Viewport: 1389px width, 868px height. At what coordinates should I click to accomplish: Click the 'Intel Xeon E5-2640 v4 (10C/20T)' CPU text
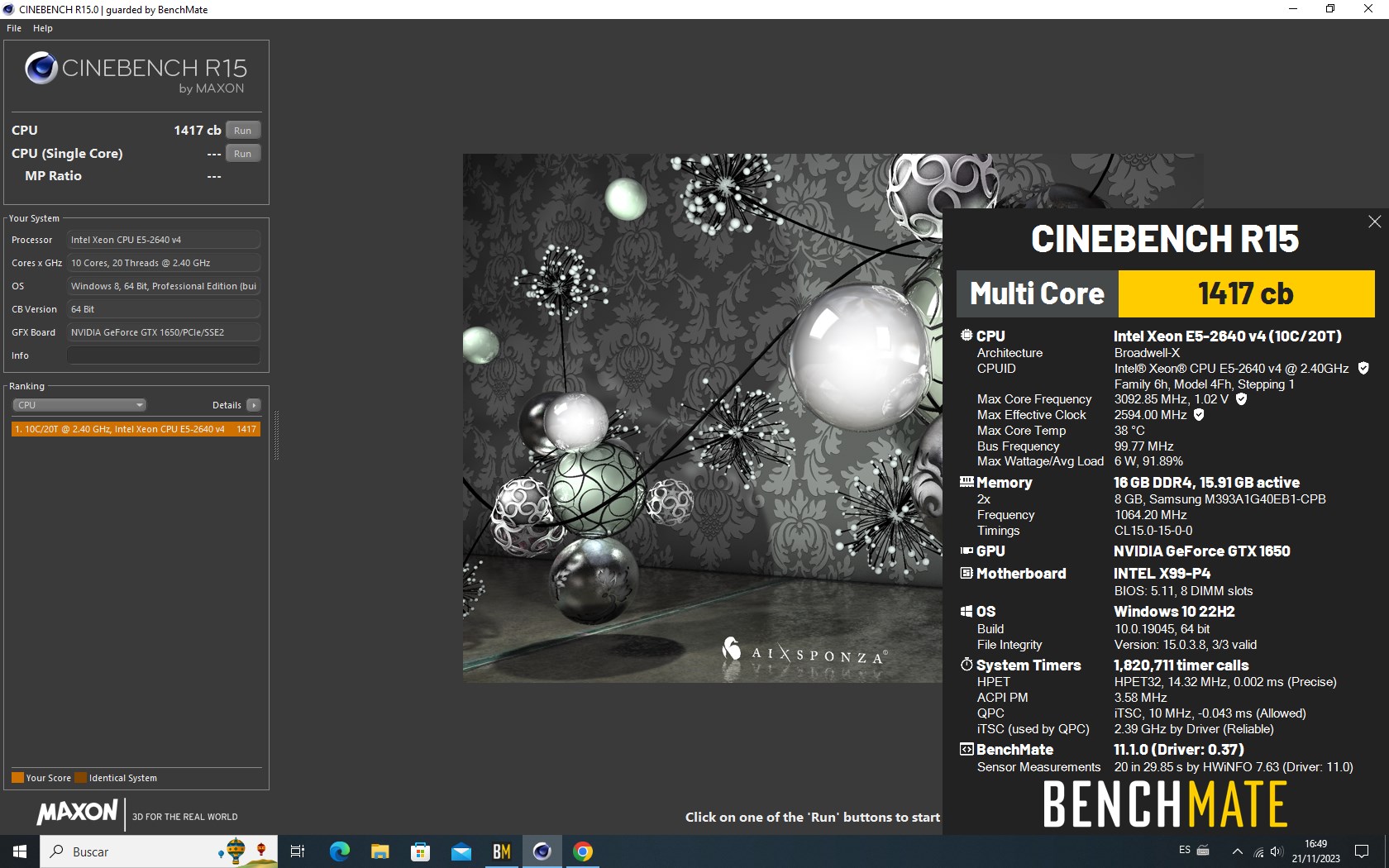1227,336
